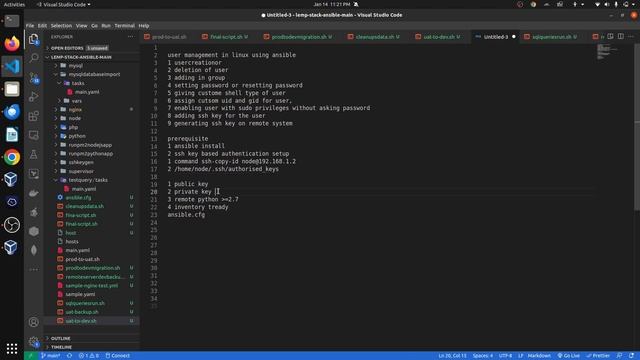
Task: Open the Search view in activity bar
Action: tap(33, 58)
